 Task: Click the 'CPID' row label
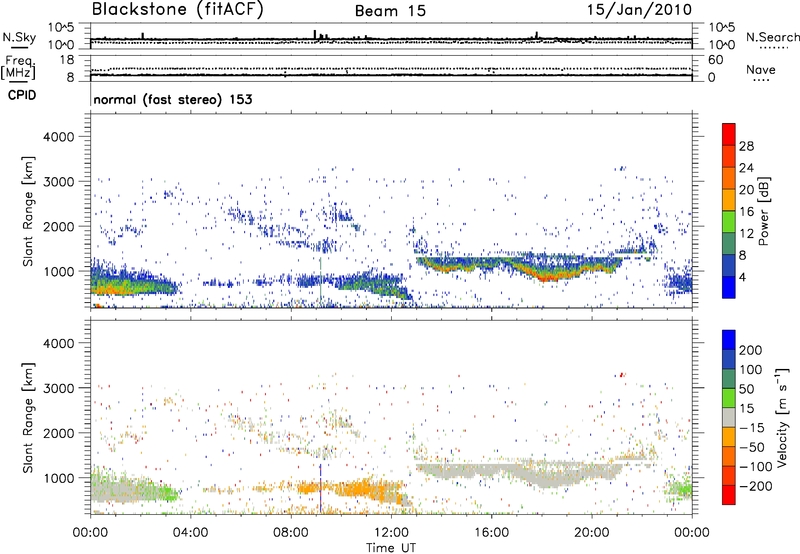(x=22, y=95)
